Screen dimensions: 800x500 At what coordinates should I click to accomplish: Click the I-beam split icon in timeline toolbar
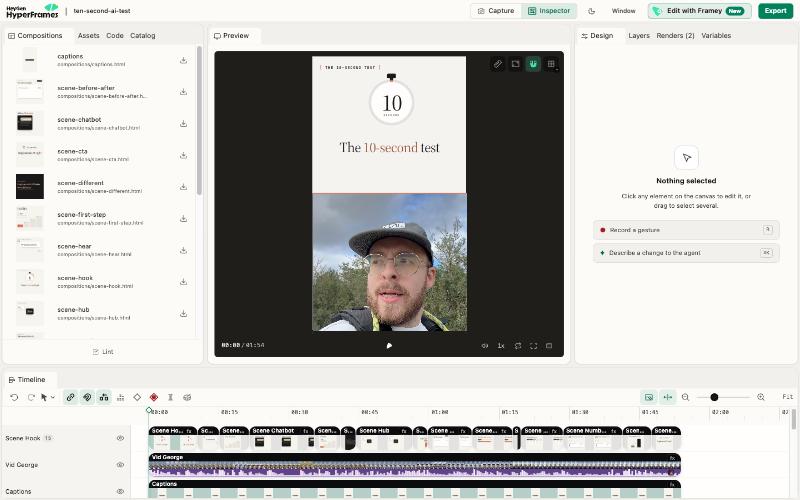point(170,397)
